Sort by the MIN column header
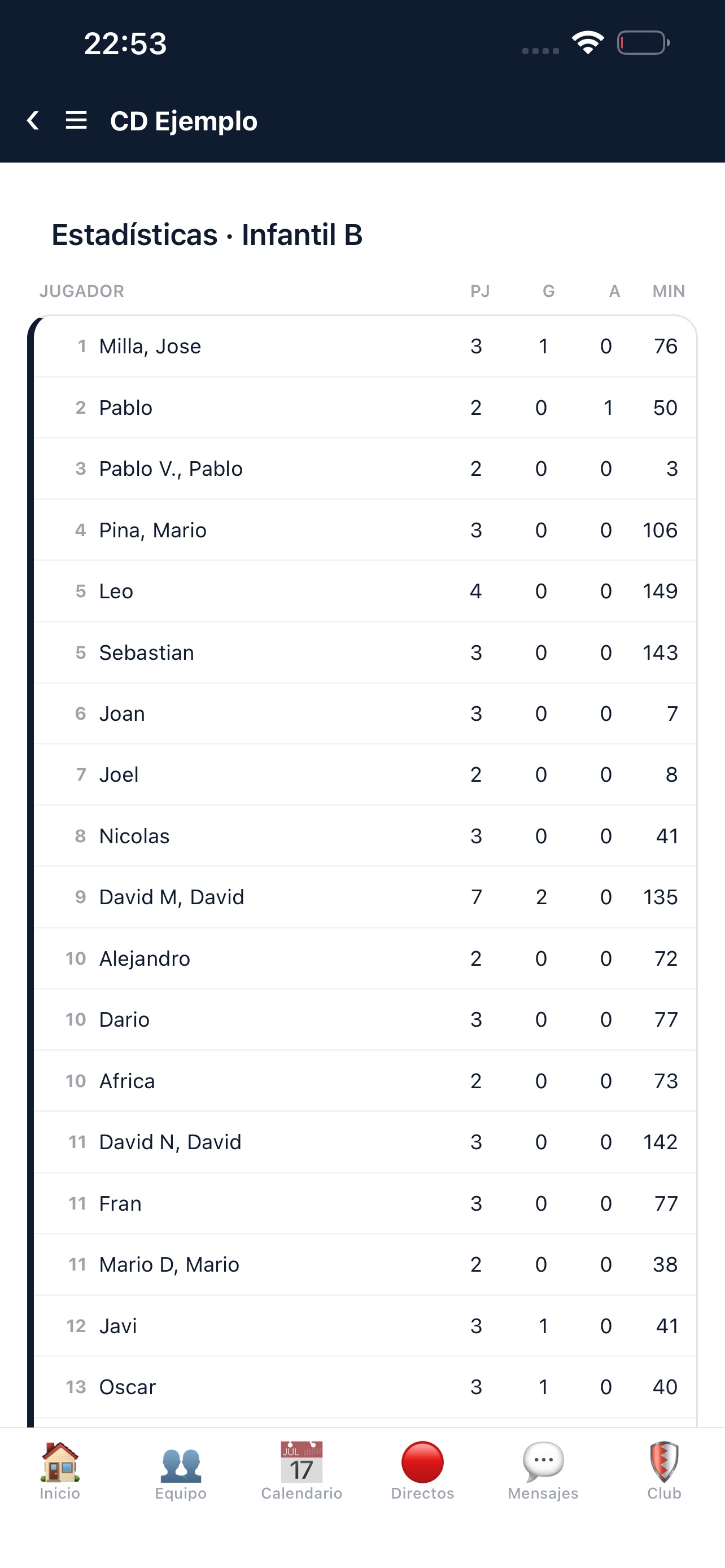The image size is (725, 1568). [x=669, y=292]
